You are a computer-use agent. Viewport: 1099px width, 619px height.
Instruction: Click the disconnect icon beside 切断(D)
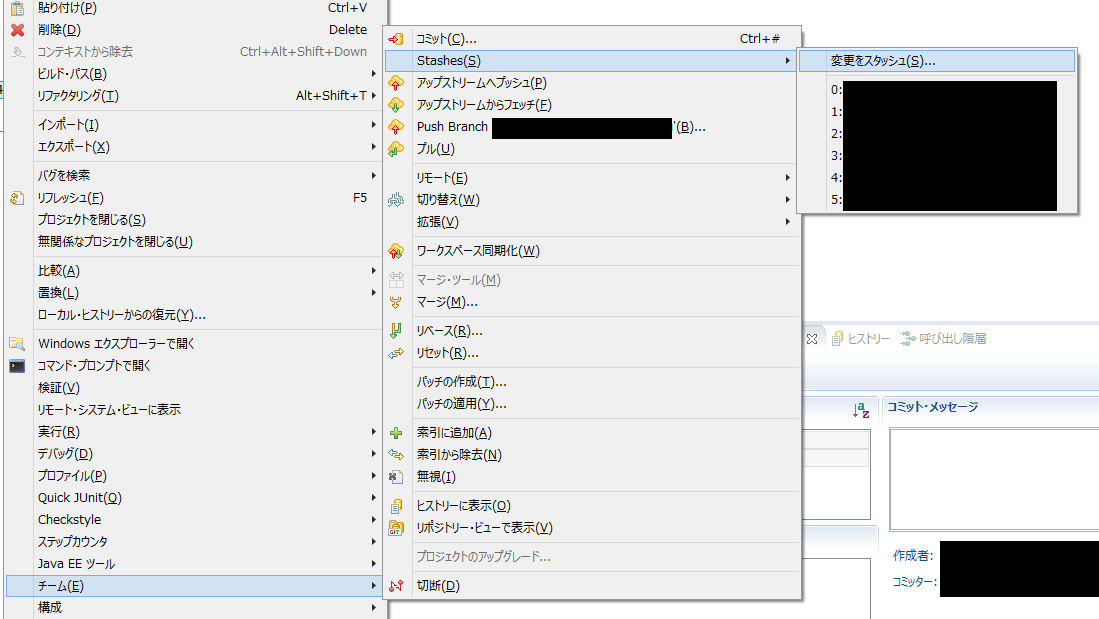coord(396,585)
